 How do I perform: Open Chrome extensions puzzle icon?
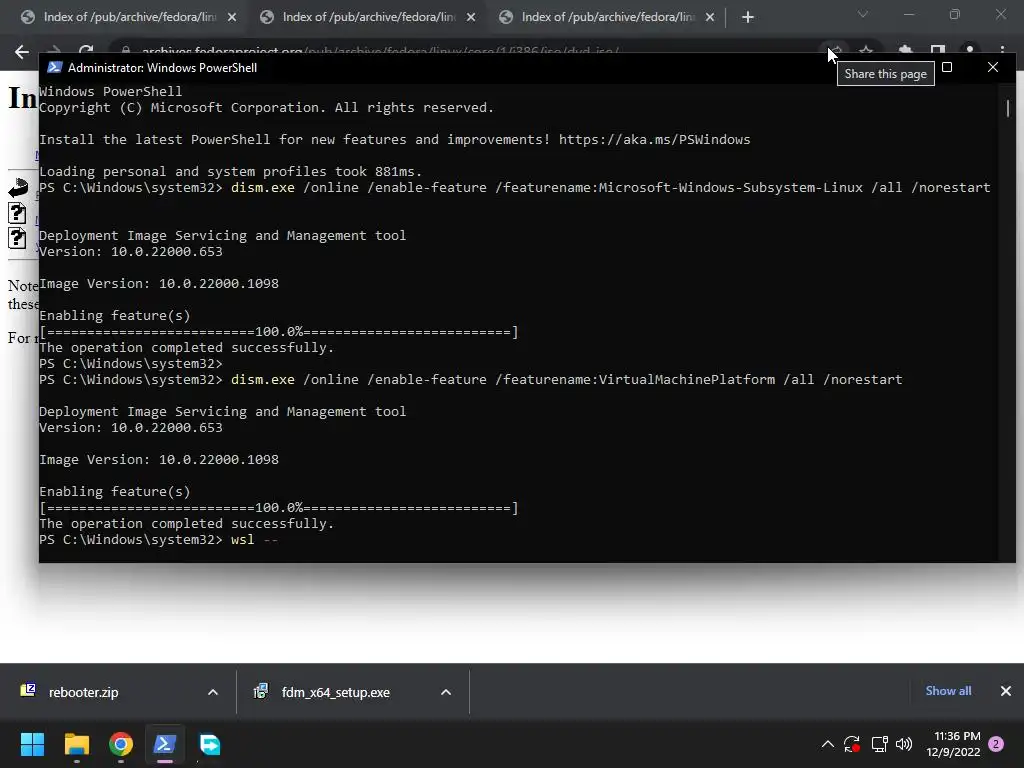(905, 50)
